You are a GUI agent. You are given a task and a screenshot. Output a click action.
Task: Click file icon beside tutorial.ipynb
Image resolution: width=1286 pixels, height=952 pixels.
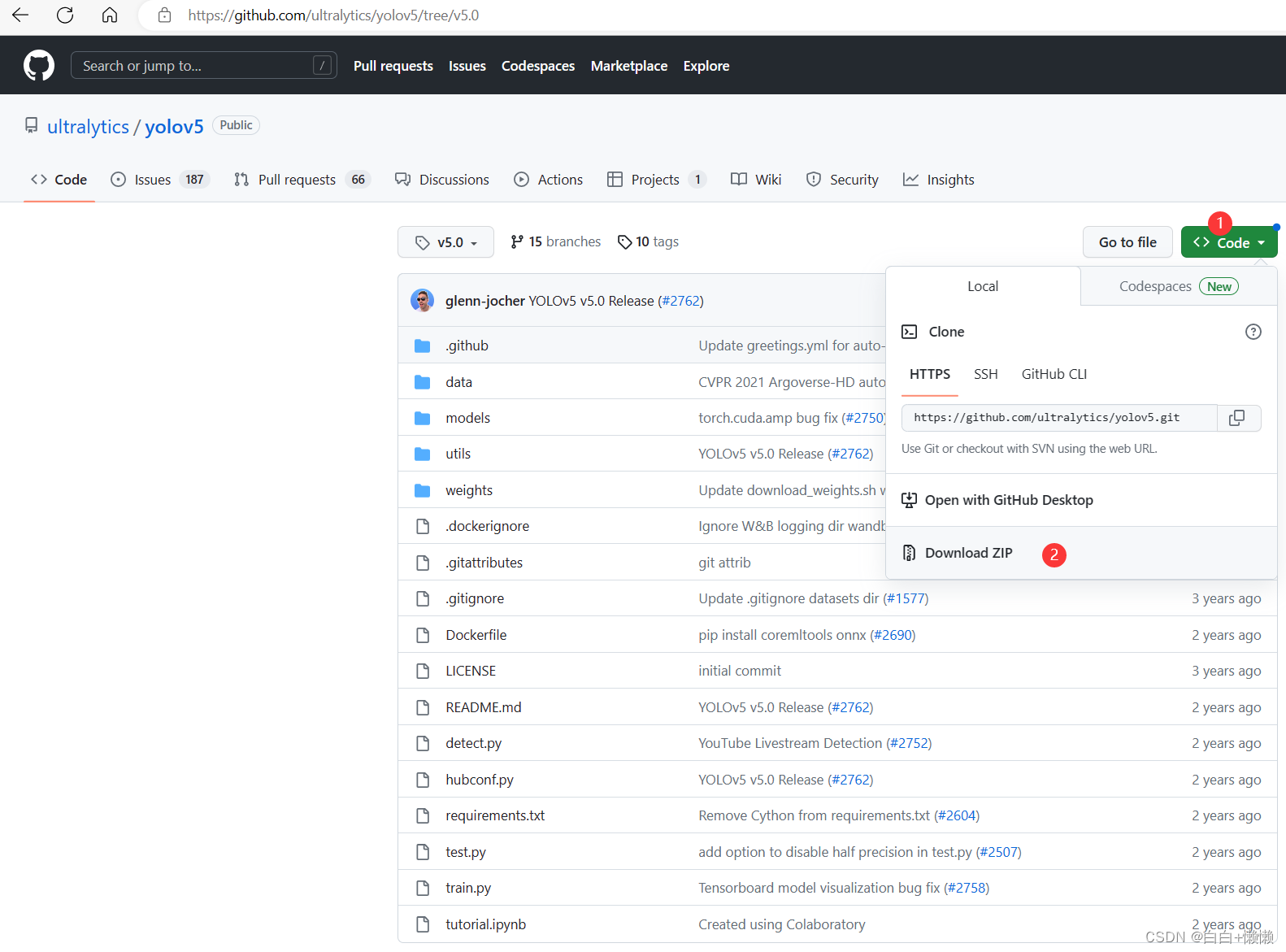(423, 924)
